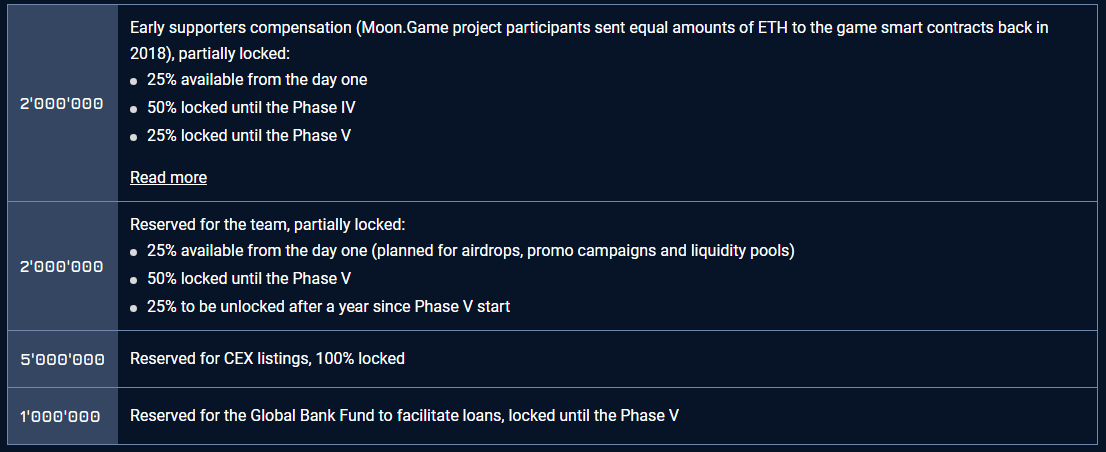The width and height of the screenshot is (1106, 452).
Task: Click the bullet dot before '50% locked until the Phase IV'
Action: (133, 109)
